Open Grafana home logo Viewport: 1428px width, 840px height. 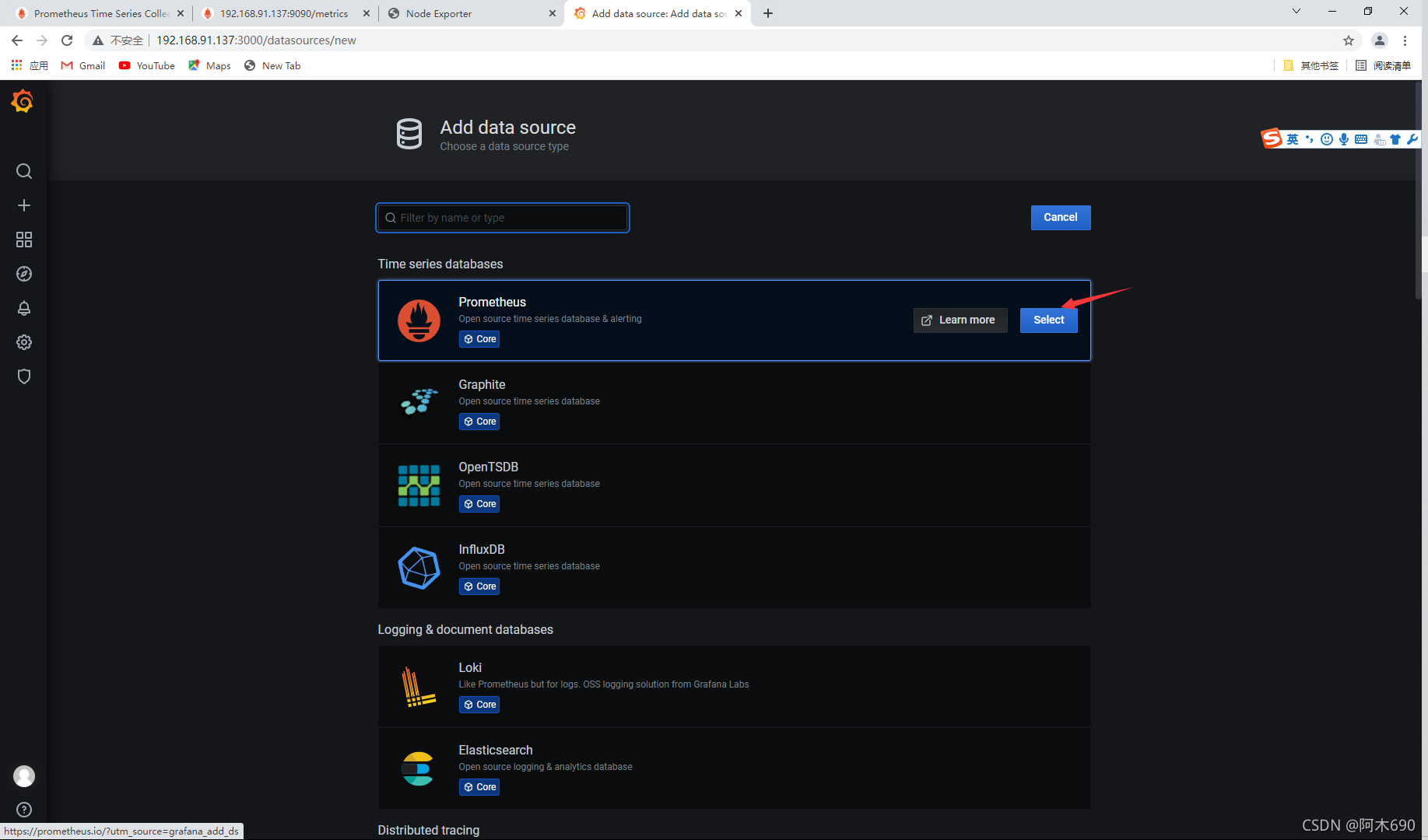click(x=23, y=101)
